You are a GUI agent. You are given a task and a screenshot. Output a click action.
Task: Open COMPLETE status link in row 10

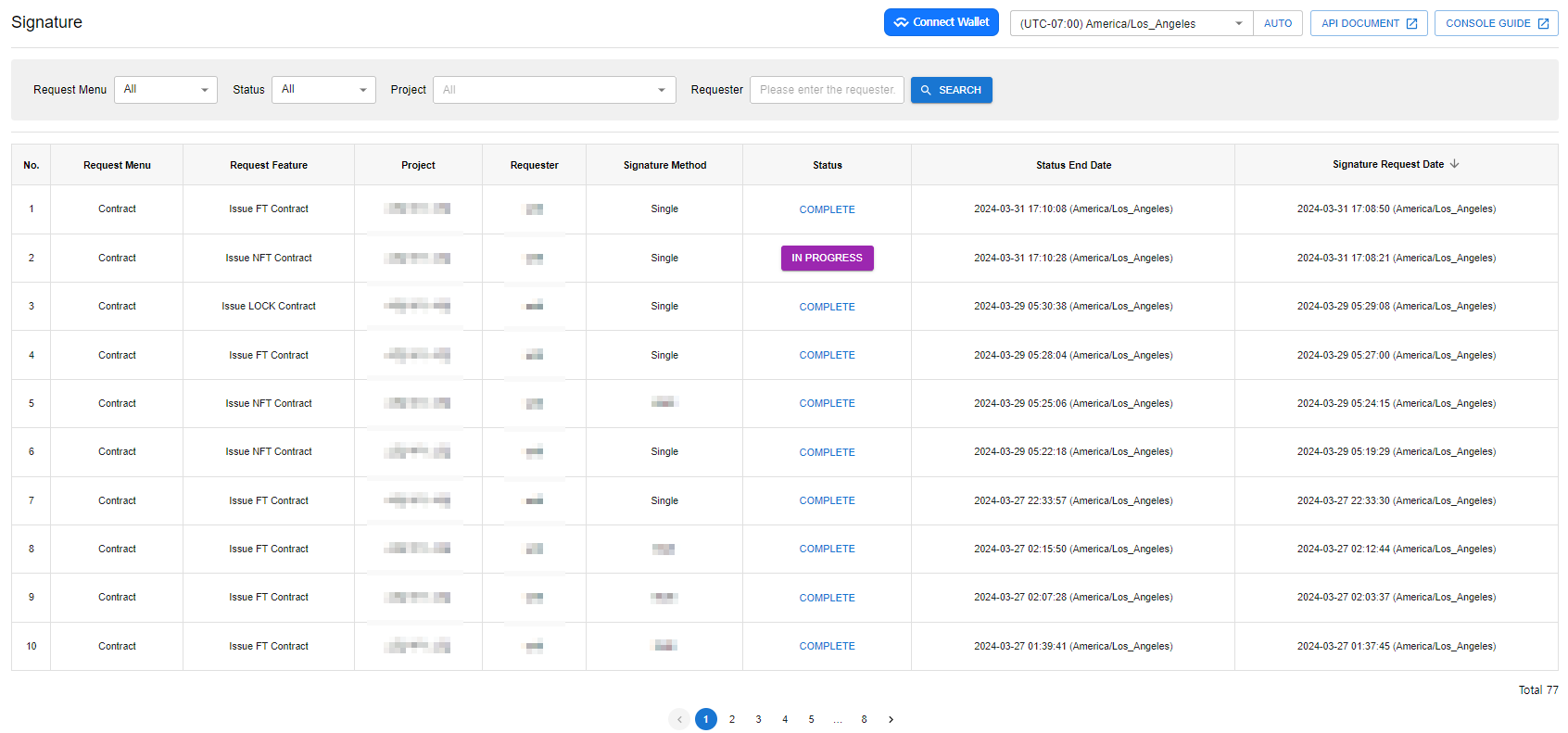pyautogui.click(x=828, y=646)
